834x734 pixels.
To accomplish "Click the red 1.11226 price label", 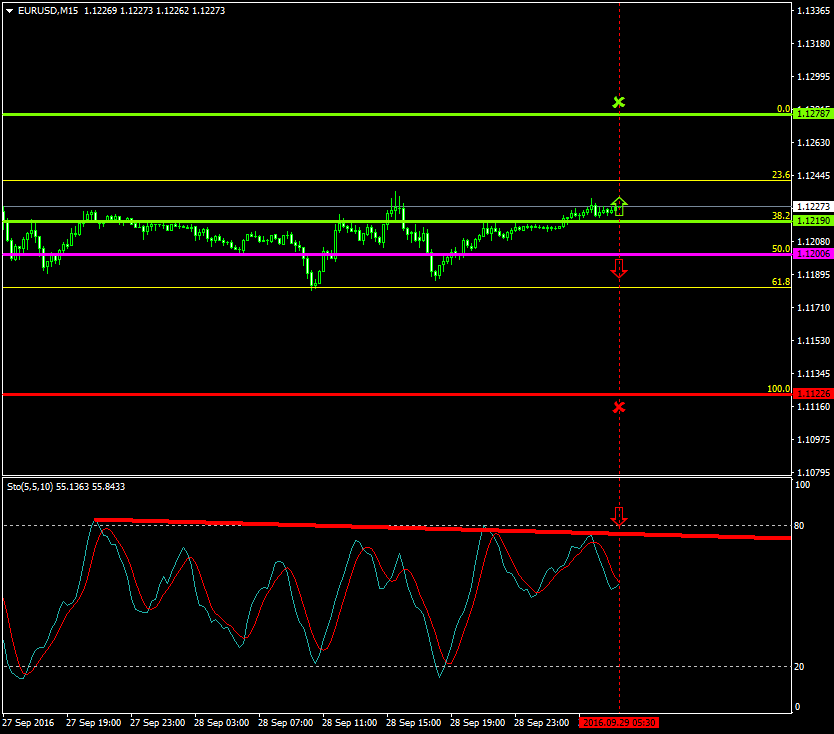I will [x=811, y=394].
